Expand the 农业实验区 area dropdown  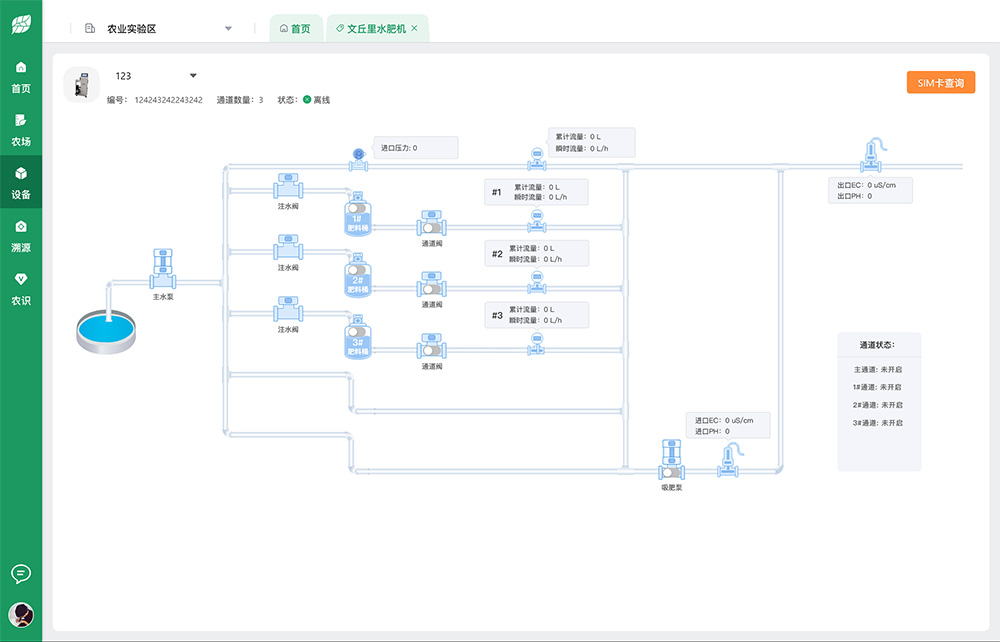point(228,29)
